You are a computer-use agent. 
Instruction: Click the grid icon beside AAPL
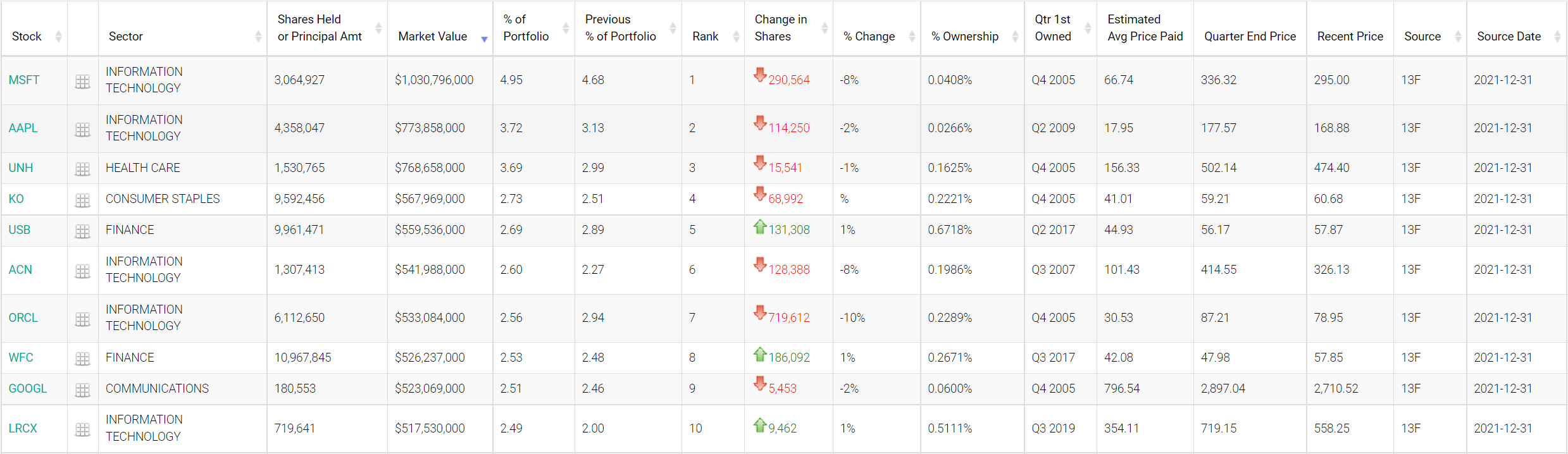[x=82, y=130]
